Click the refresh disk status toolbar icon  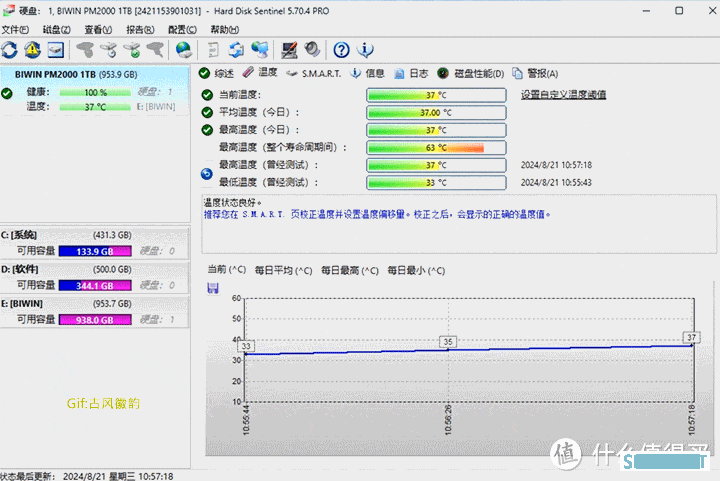point(9,50)
